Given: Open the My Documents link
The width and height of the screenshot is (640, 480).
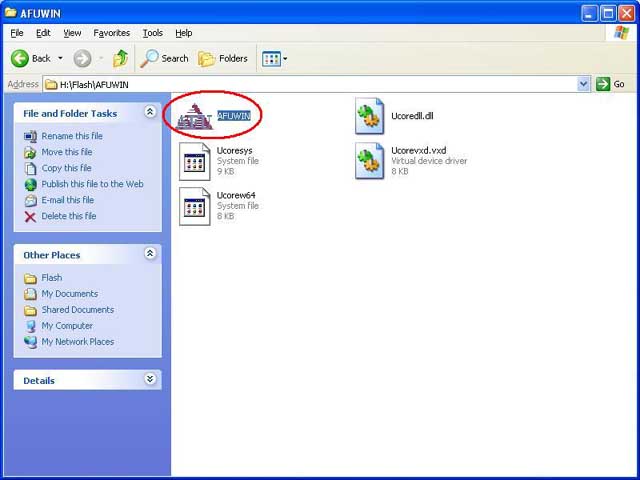Looking at the screenshot, I should 69,294.
